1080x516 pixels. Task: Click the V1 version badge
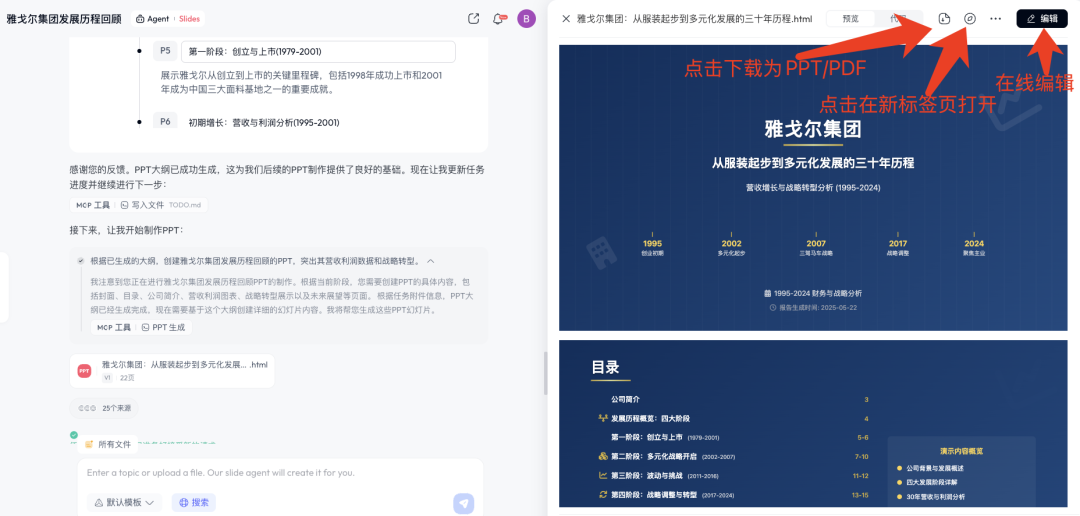pos(107,378)
